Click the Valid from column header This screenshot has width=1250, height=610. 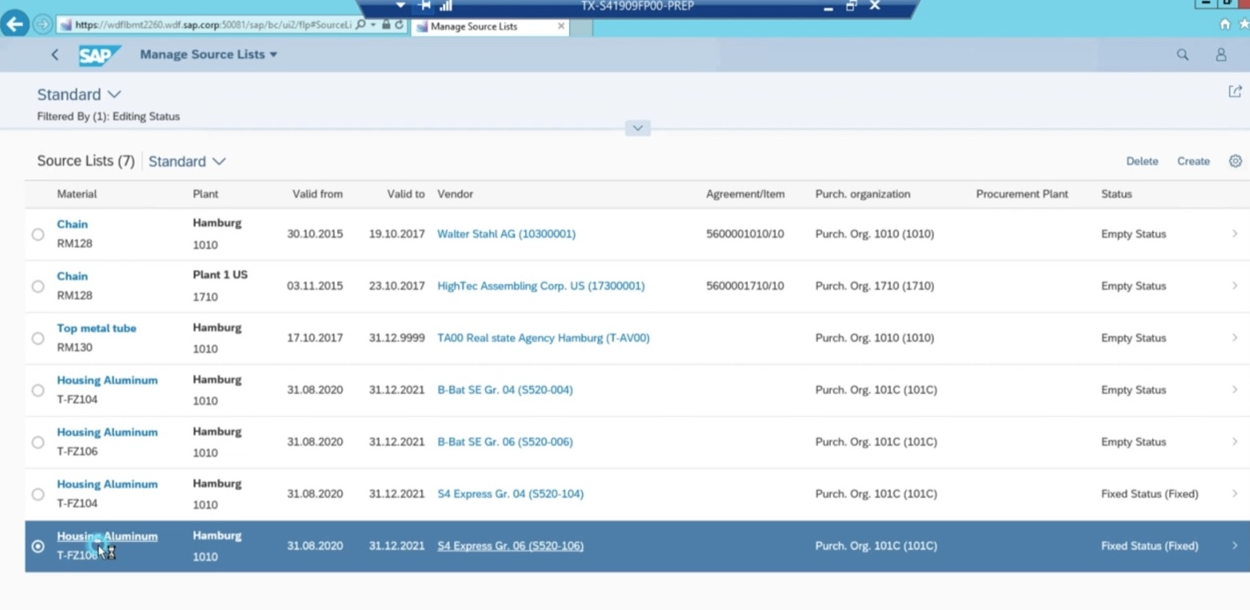(x=317, y=194)
